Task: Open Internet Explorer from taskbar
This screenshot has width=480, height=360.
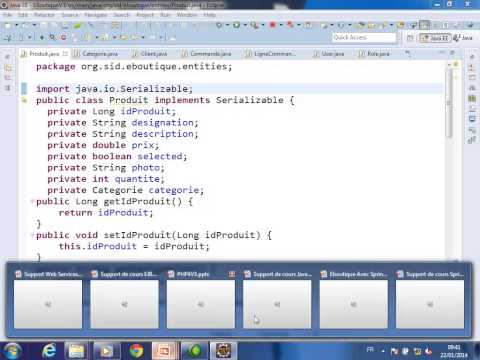Action: (49, 351)
